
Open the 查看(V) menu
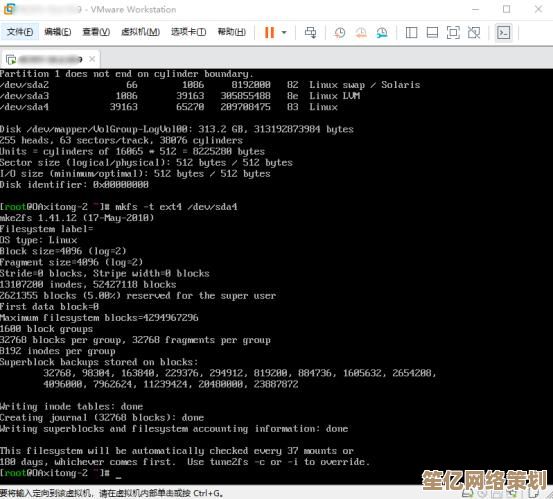96,32
